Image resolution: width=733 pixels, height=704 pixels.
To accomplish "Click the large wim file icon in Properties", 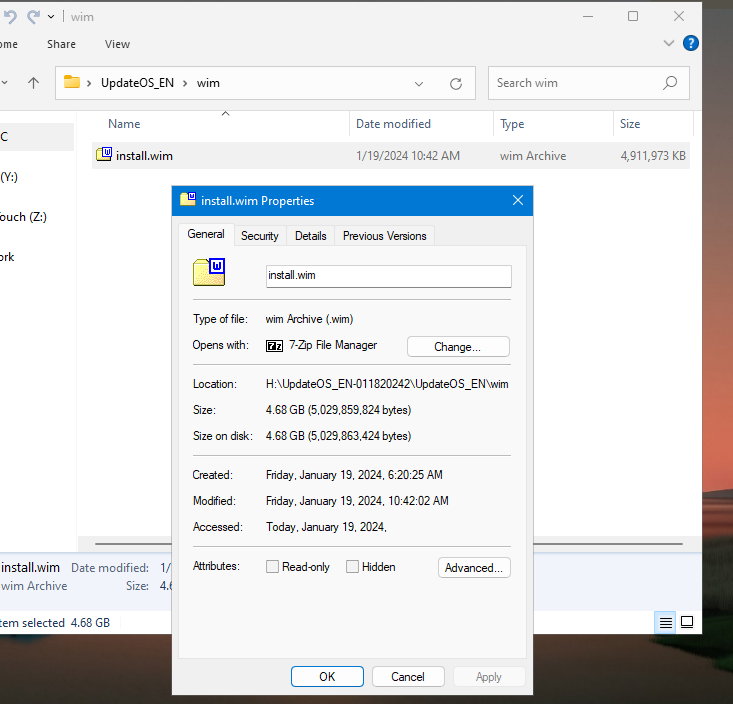I will click(209, 272).
